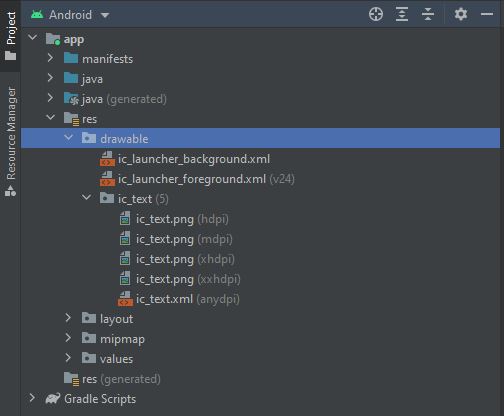This screenshot has height=416, width=504.
Task: Click the ic_text.xml anydpi file icon
Action: tap(125, 299)
